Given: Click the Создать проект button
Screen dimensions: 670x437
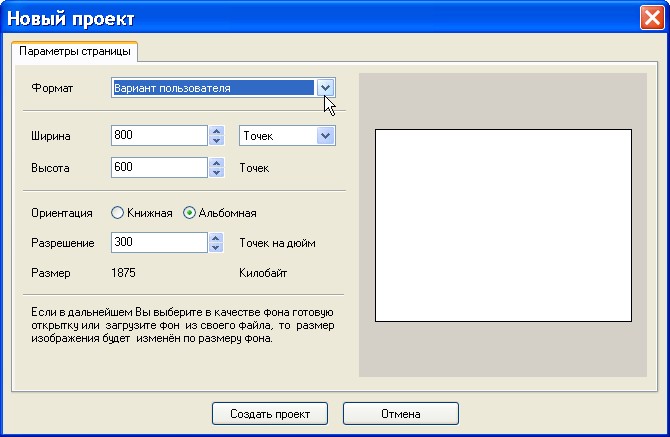Looking at the screenshot, I should [x=270, y=414].
